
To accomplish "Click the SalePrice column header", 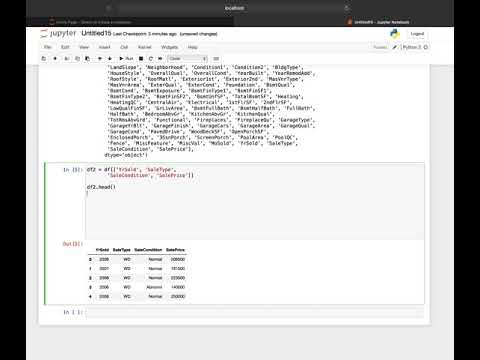I will (x=175, y=250).
